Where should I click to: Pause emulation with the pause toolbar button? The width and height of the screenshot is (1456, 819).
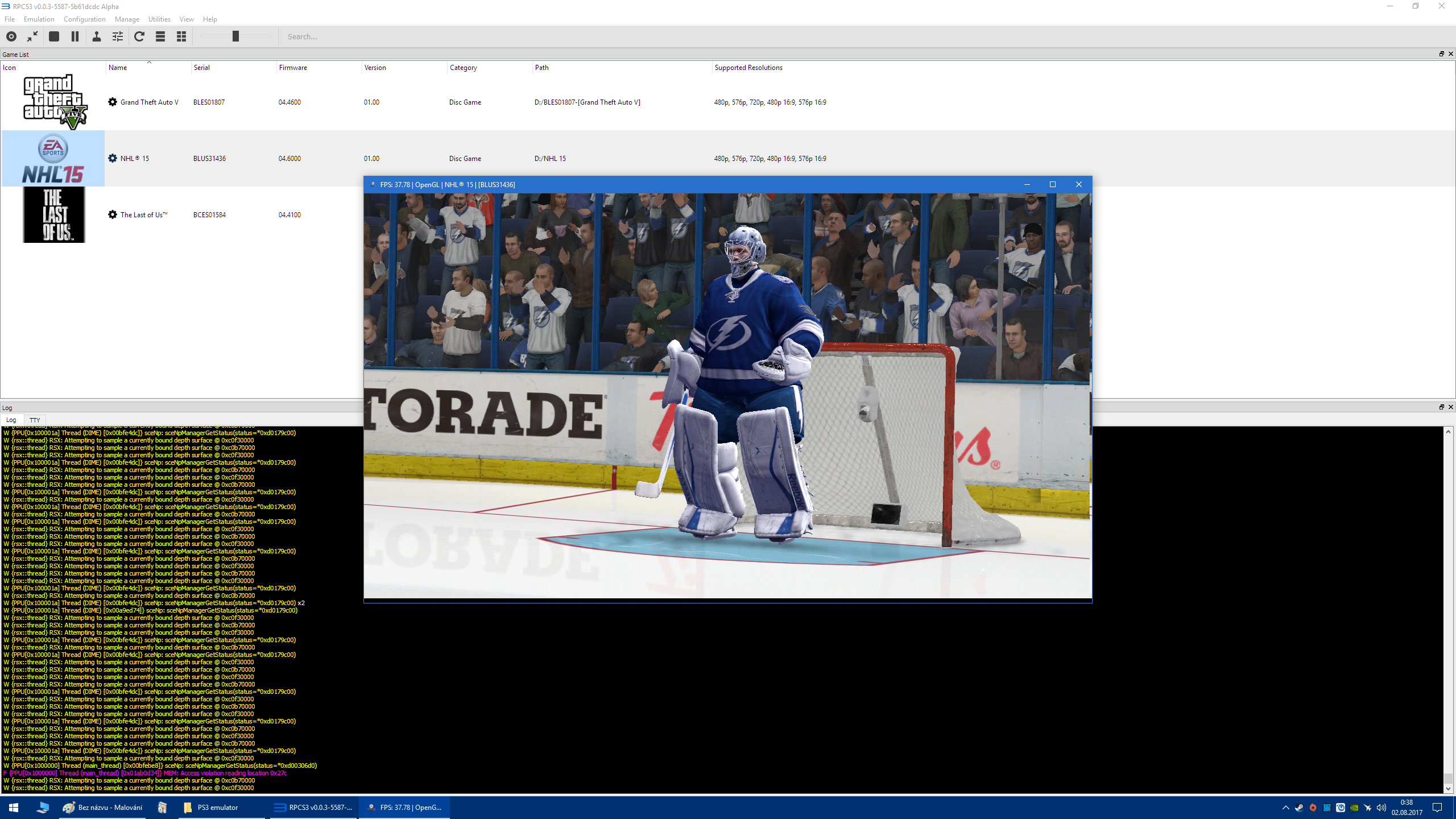(x=75, y=36)
